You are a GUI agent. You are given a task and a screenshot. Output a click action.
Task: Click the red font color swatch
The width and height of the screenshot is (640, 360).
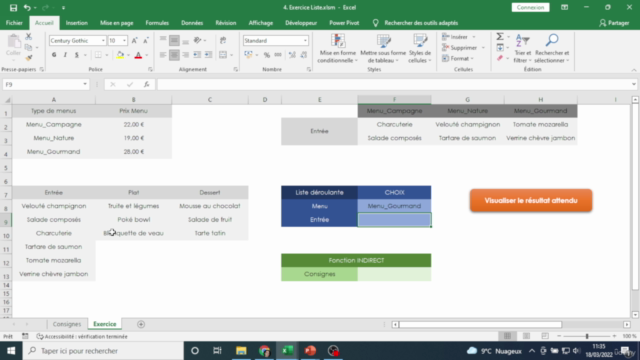coord(138,55)
